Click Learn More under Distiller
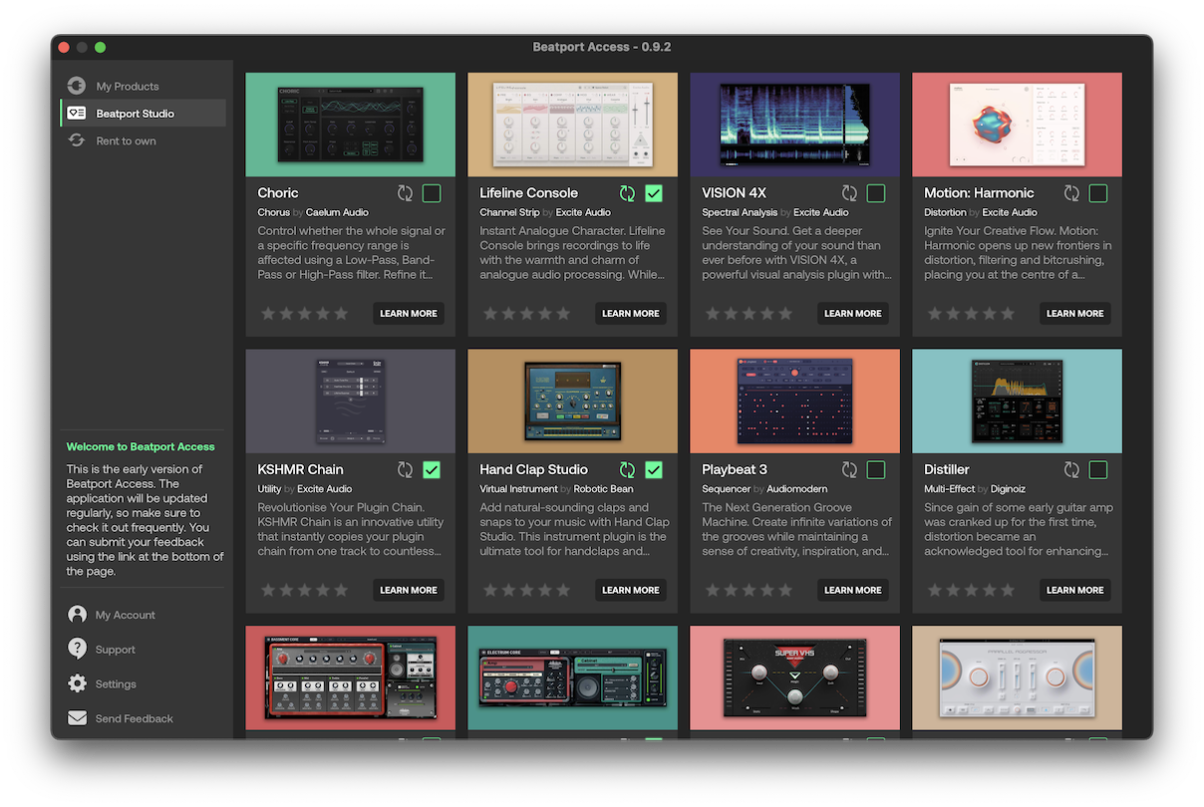 pyautogui.click(x=1075, y=590)
